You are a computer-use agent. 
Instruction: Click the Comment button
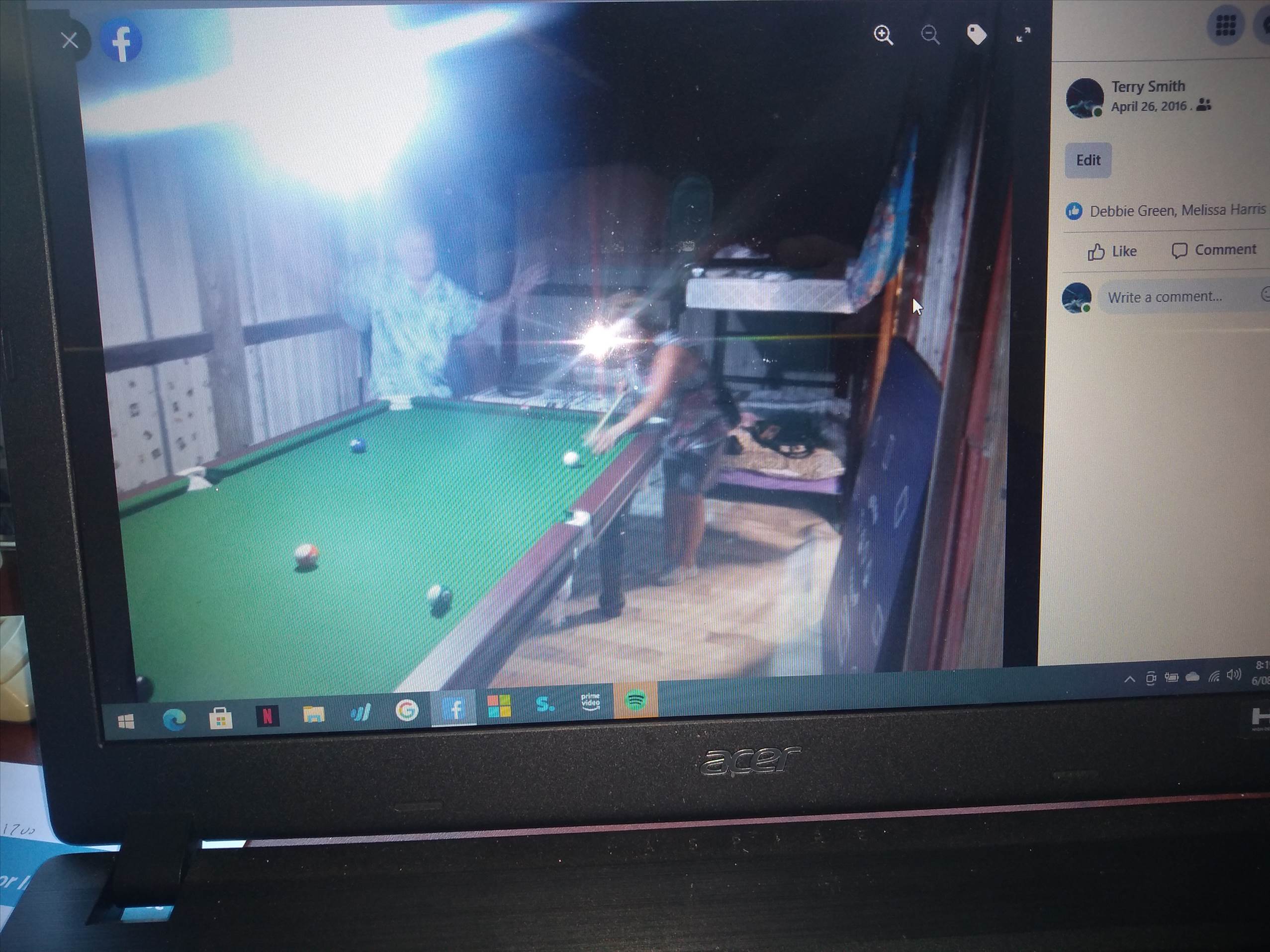[1214, 250]
